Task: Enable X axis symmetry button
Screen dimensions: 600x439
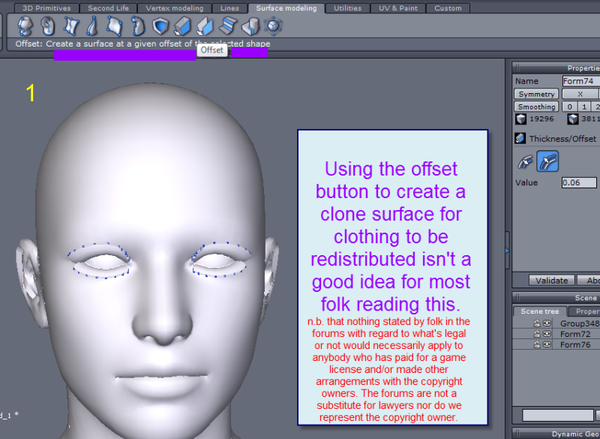Action: click(x=579, y=93)
